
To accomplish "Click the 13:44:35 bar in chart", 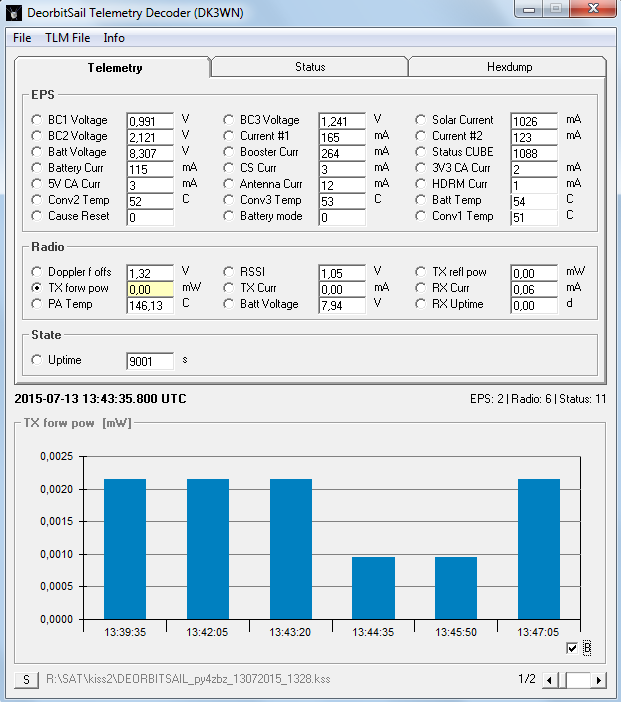I will 373,587.
